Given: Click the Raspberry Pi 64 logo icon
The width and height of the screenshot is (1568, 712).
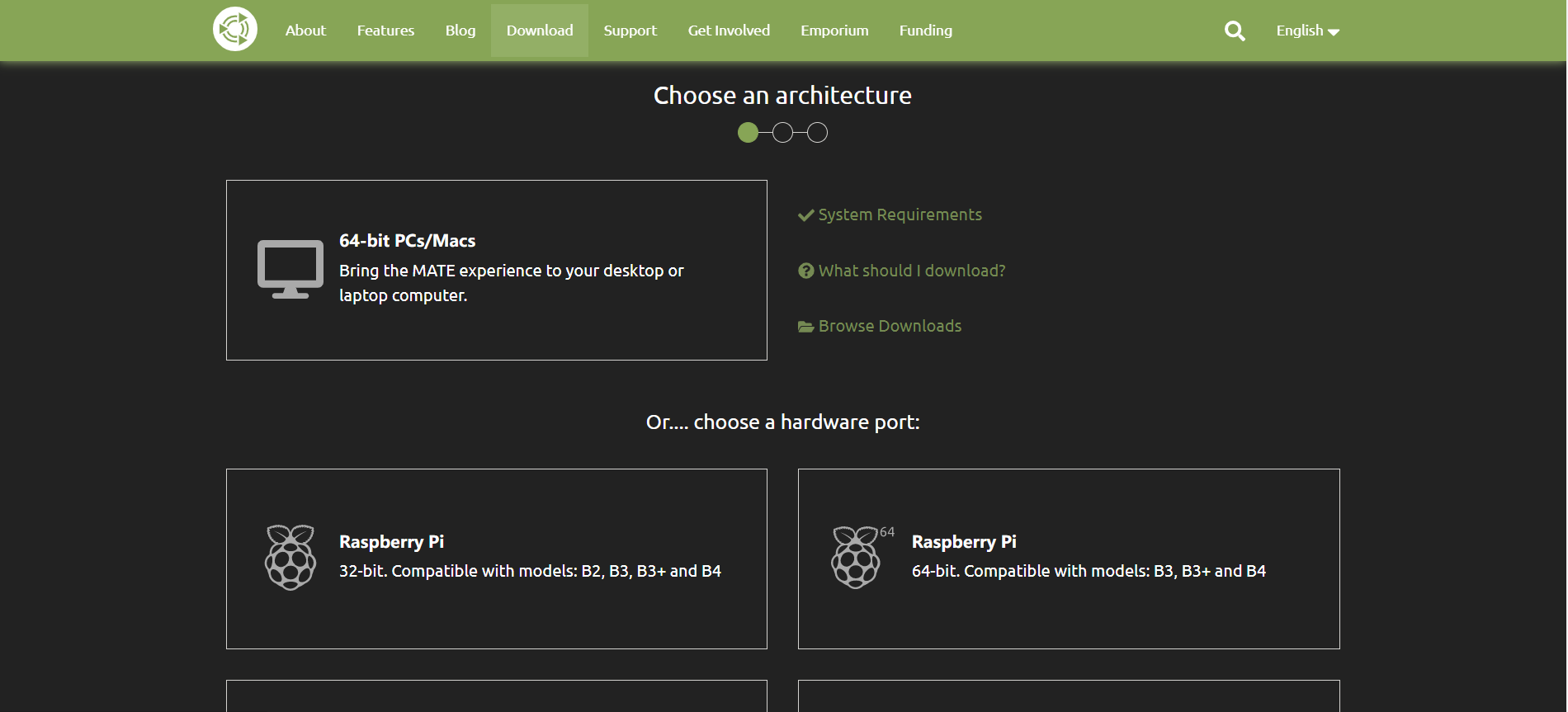Looking at the screenshot, I should coord(862,557).
